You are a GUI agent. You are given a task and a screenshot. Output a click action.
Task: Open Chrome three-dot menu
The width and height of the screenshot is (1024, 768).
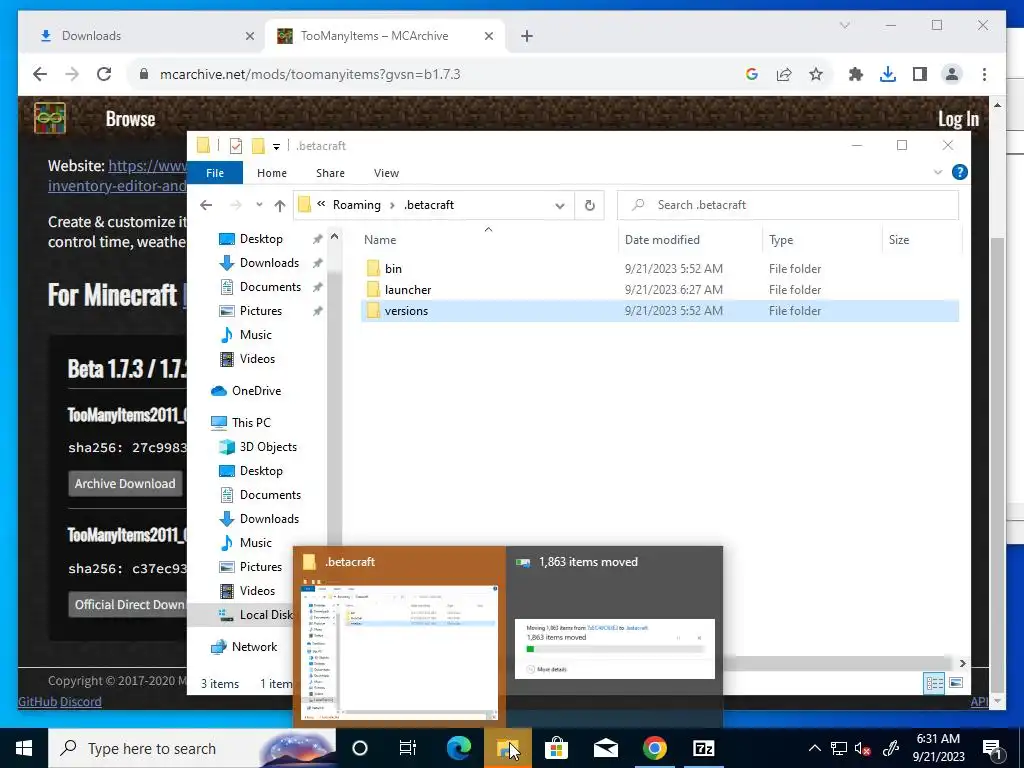984,74
